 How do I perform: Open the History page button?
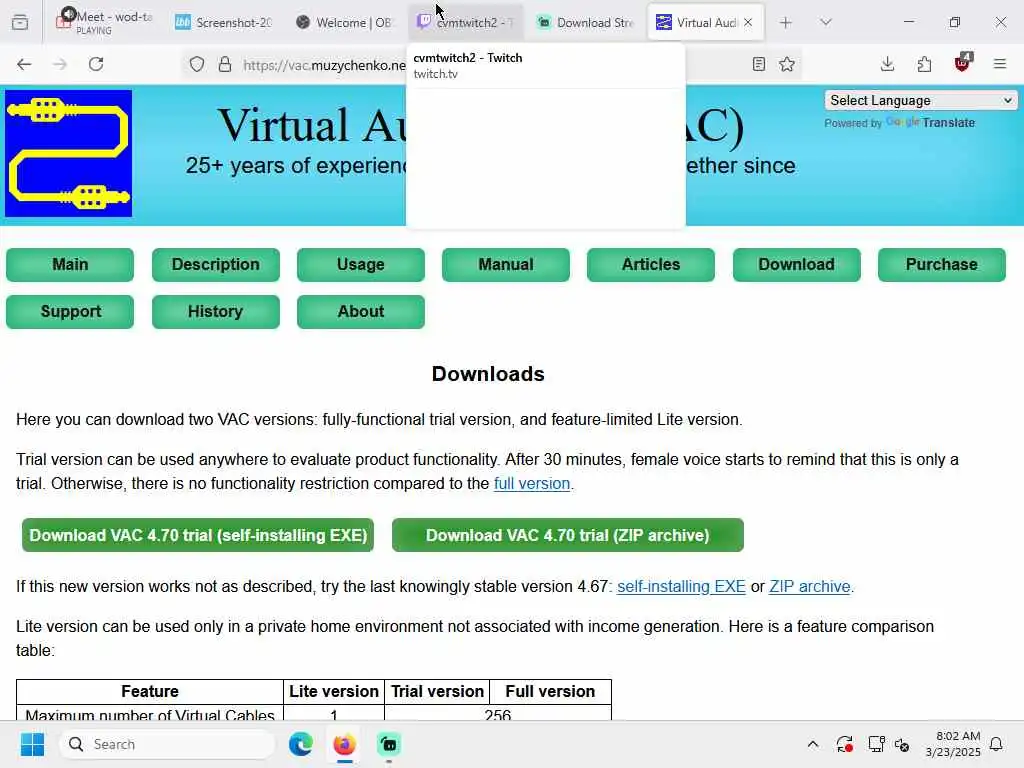click(x=216, y=312)
